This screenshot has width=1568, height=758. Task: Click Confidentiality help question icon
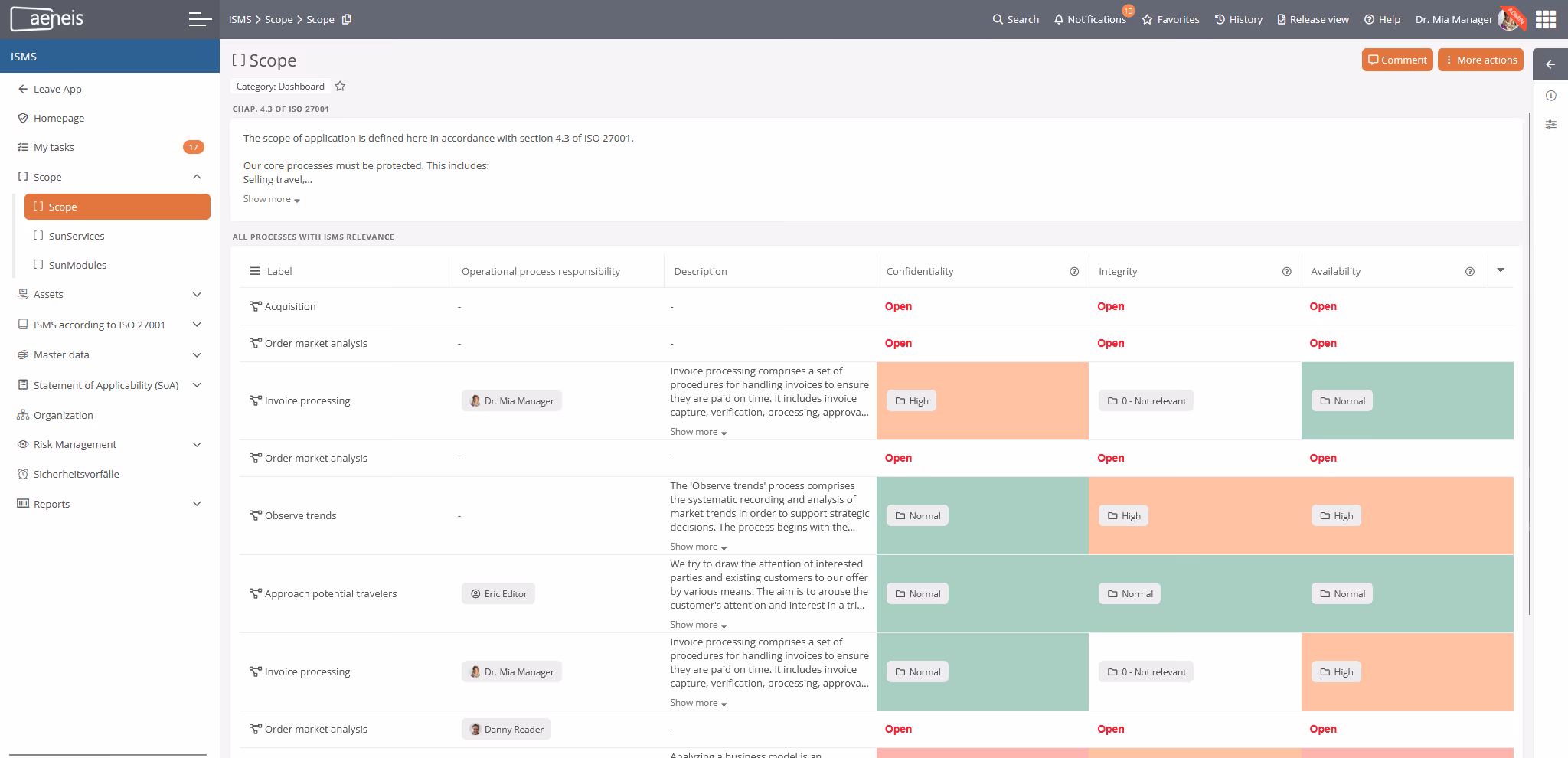point(1074,271)
